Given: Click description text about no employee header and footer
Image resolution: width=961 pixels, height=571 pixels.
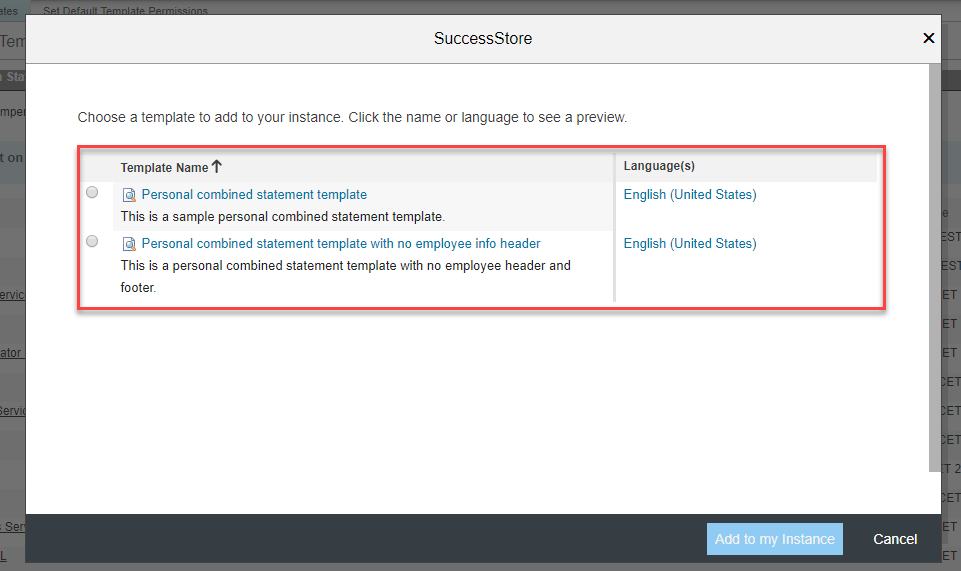Looking at the screenshot, I should (345, 276).
